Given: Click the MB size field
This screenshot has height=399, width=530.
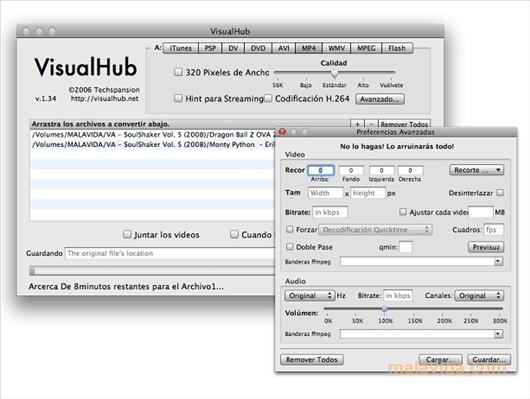Looking at the screenshot, I should tap(481, 212).
